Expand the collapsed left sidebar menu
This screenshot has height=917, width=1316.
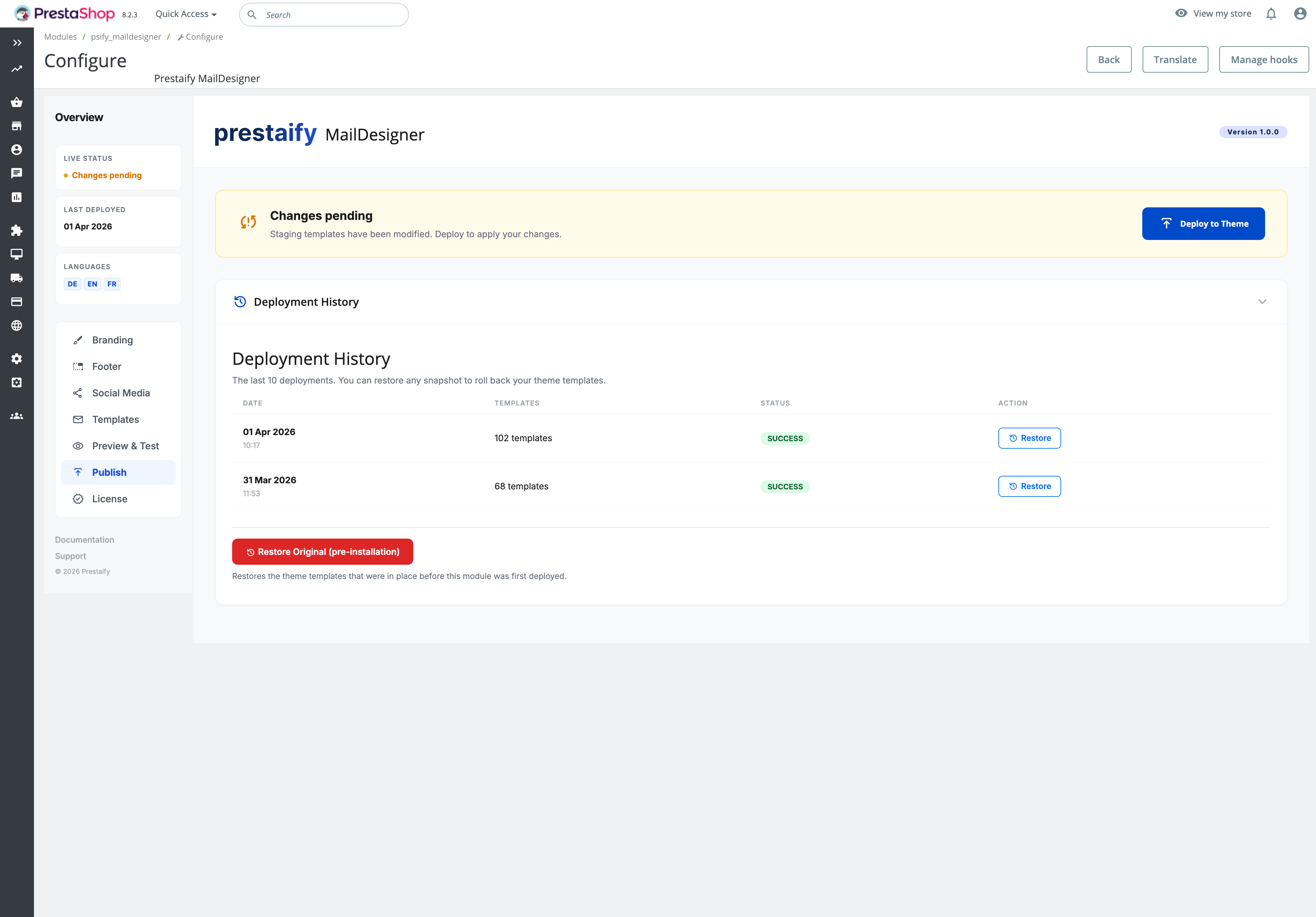click(17, 43)
